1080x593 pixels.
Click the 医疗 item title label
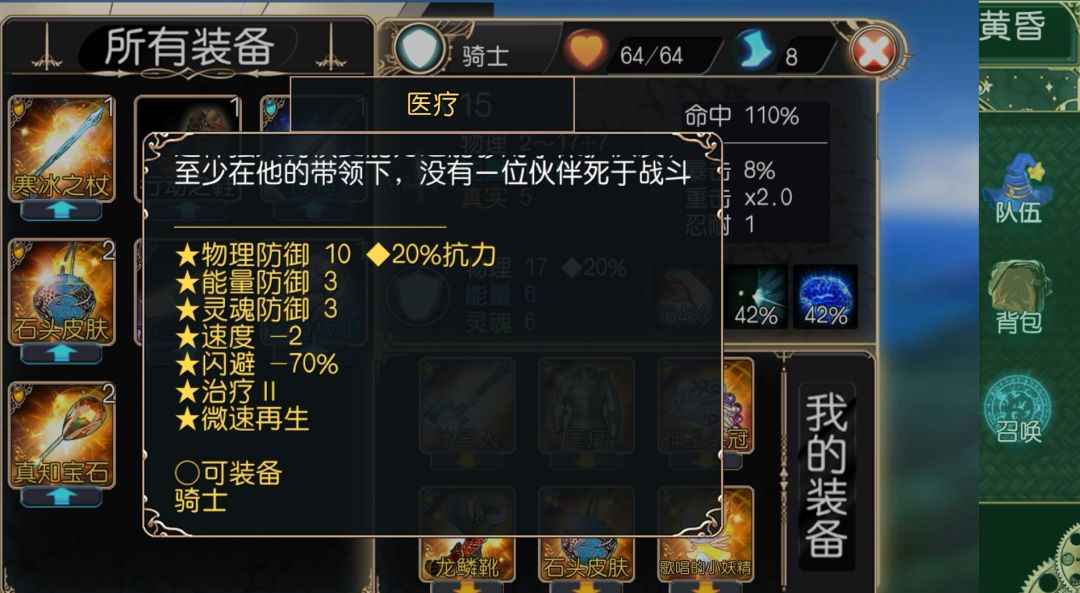coord(432,105)
